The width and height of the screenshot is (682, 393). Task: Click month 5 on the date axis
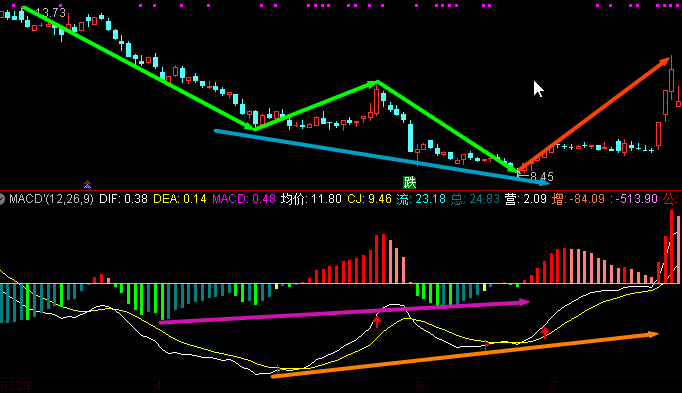pyautogui.click(x=285, y=386)
